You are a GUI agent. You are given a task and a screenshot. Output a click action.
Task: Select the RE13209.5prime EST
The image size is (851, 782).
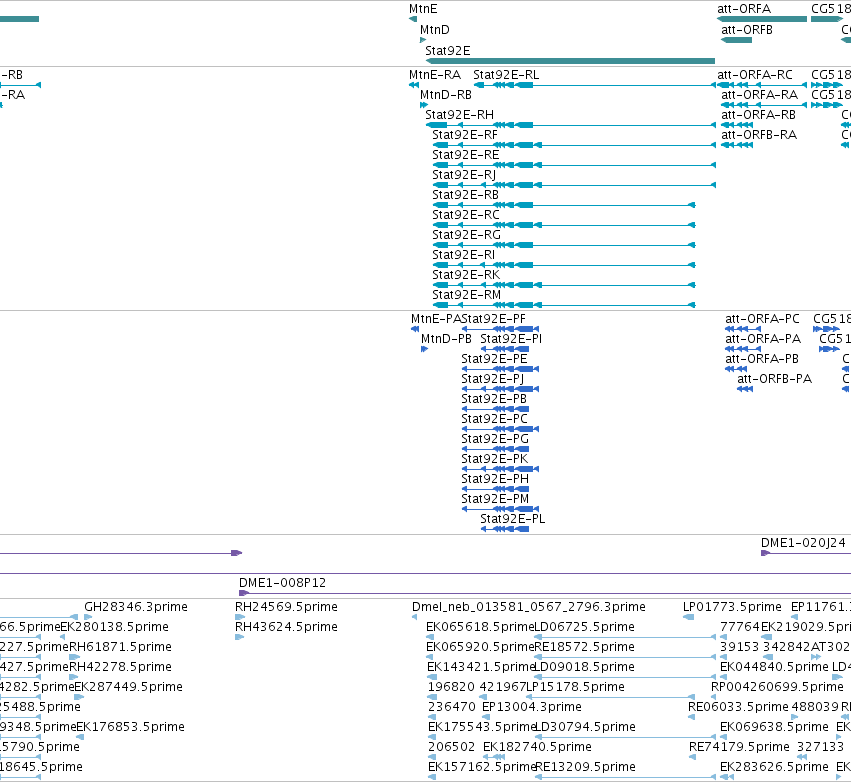(x=625, y=777)
